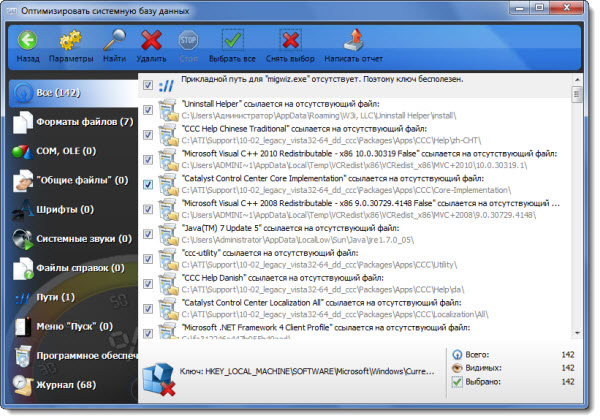The width and height of the screenshot is (600, 420).
Task: Open Параметры settings gears icon
Action: (71, 41)
